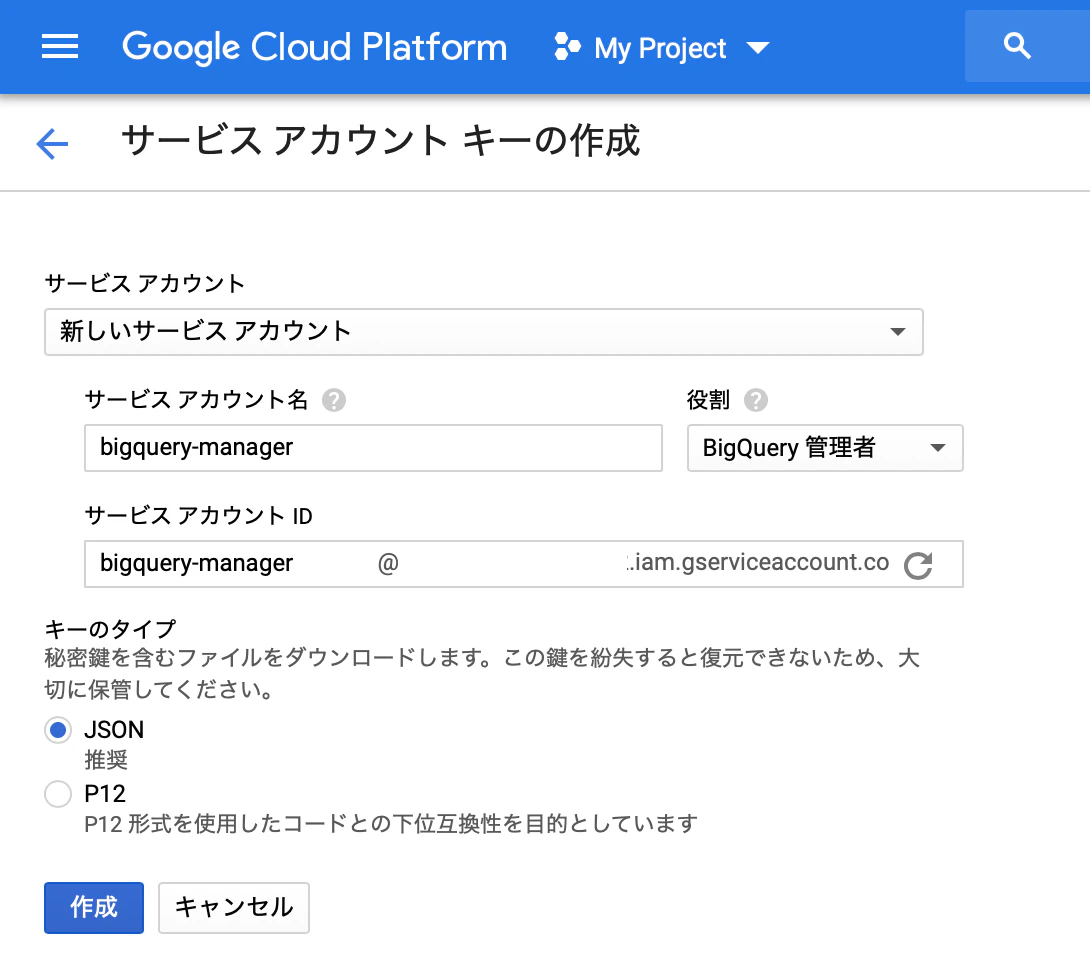This screenshot has height=958, width=1090.
Task: Open the BigQuery 管理者 role dropdown
Action: point(825,448)
